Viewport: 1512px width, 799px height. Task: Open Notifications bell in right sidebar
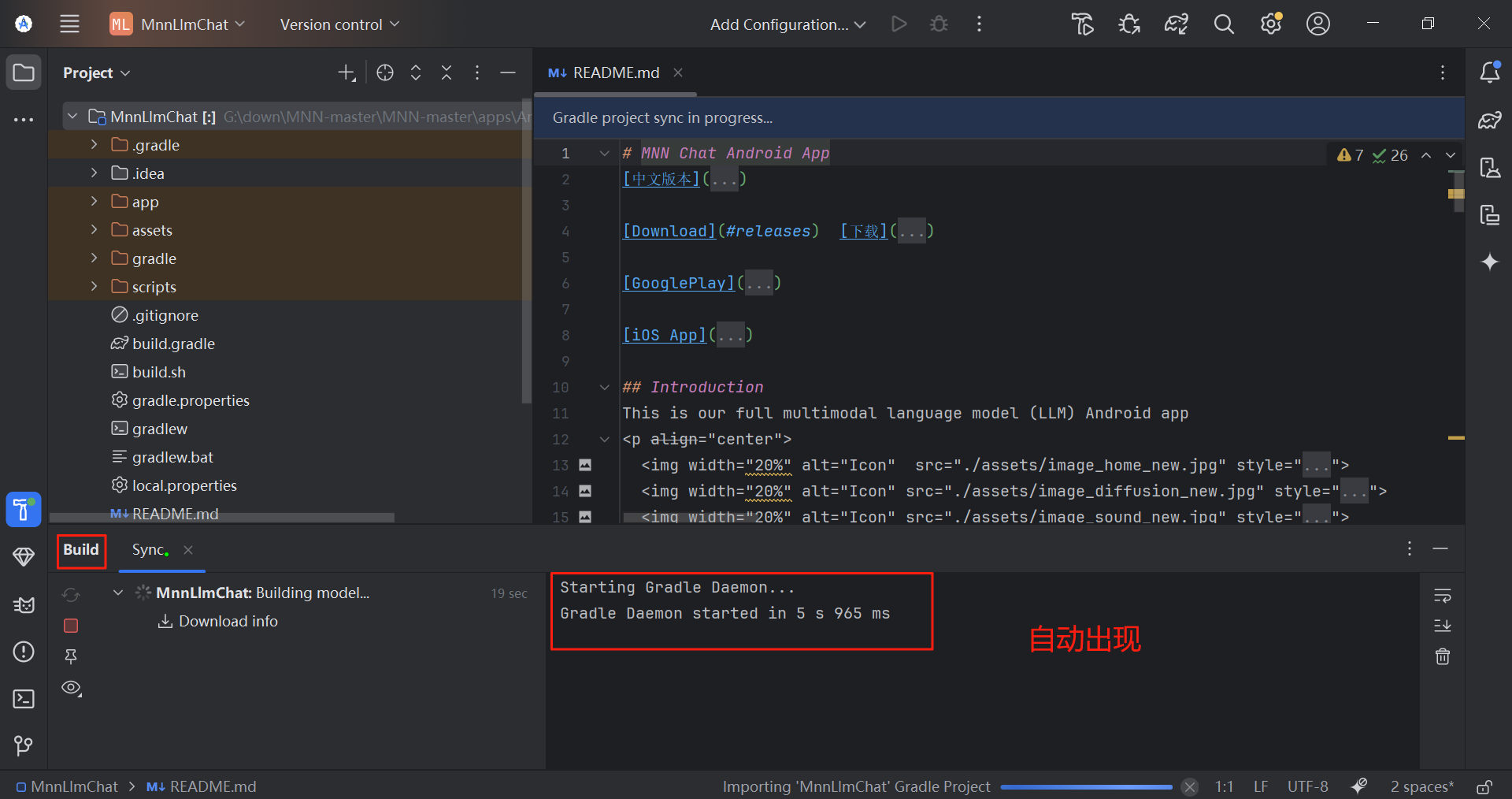(x=1490, y=72)
